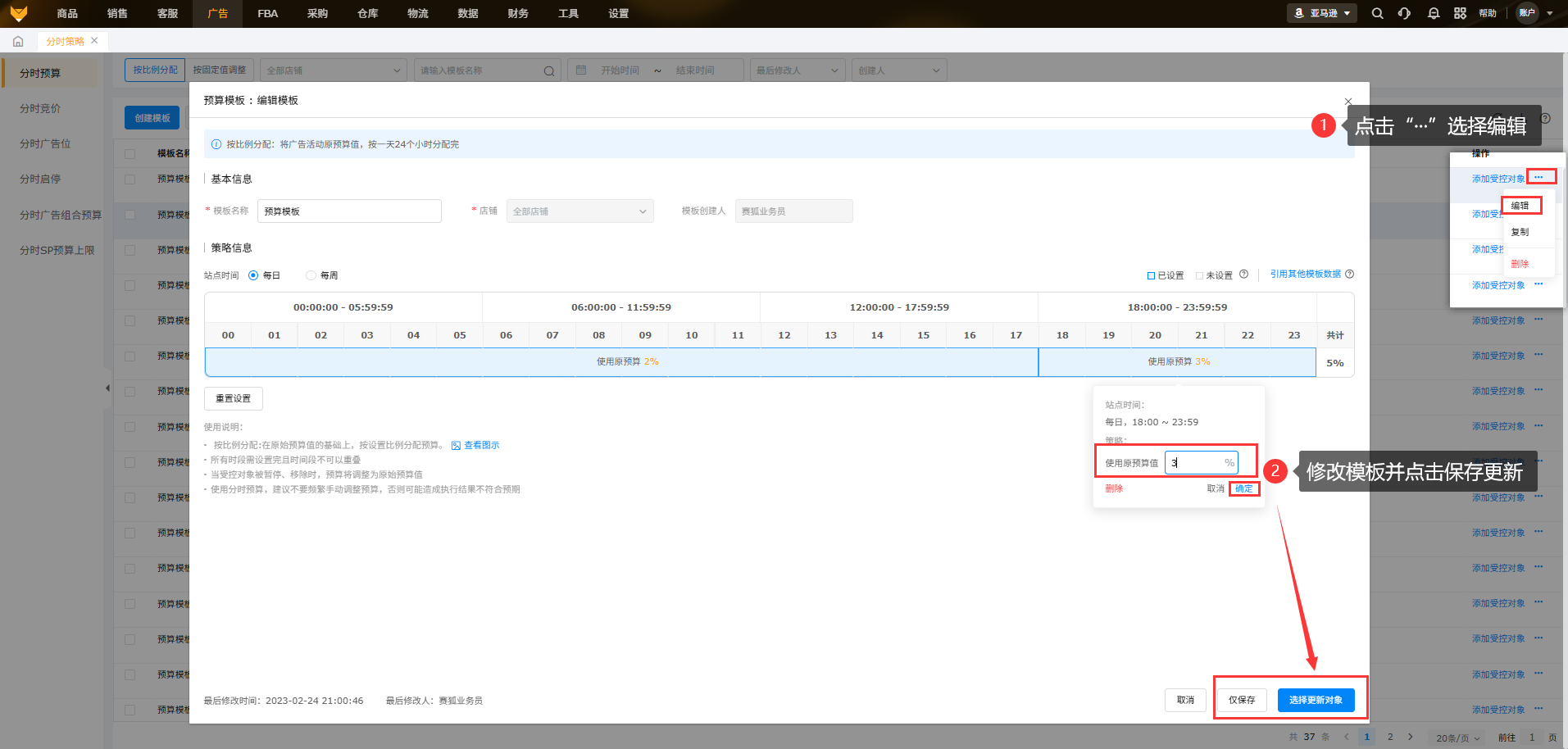Click the home icon in tab bar
The height and width of the screenshot is (749, 1568).
pyautogui.click(x=18, y=41)
